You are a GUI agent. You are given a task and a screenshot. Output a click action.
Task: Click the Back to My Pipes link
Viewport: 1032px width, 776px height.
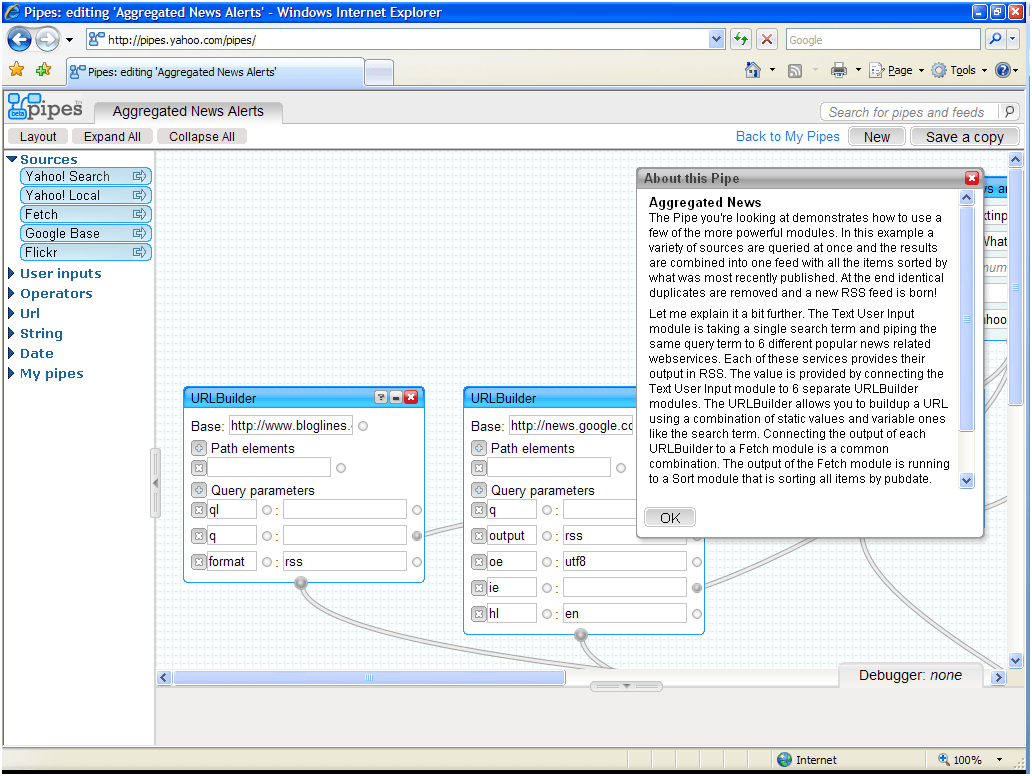(x=788, y=136)
